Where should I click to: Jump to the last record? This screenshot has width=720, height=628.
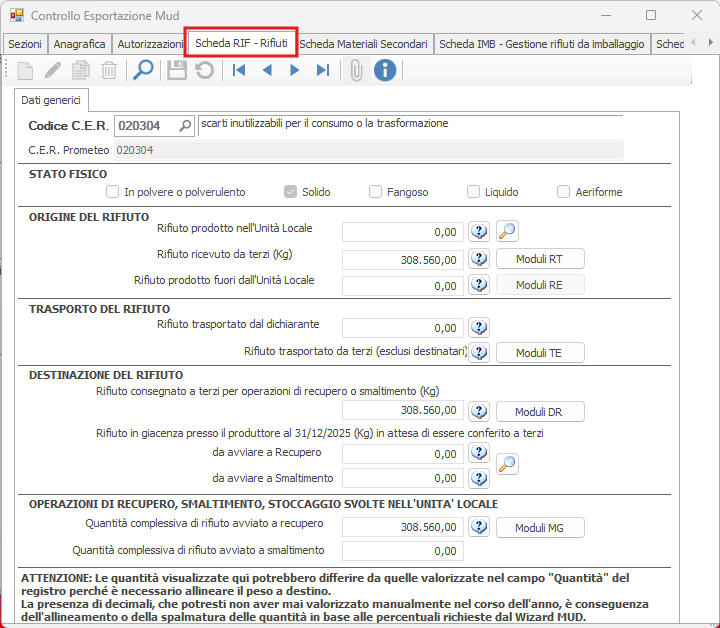(323, 70)
